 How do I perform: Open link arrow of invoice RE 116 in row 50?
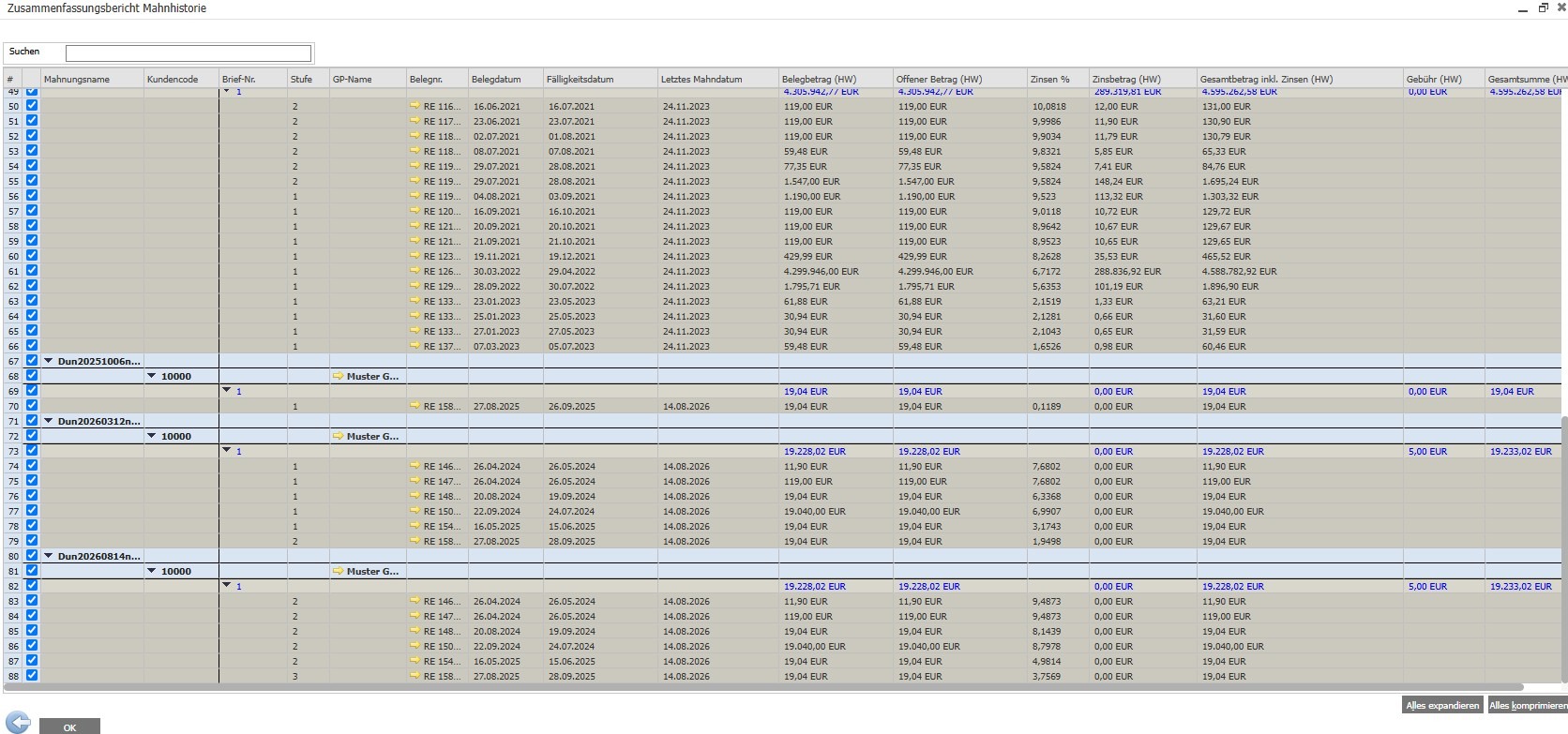pyautogui.click(x=415, y=106)
